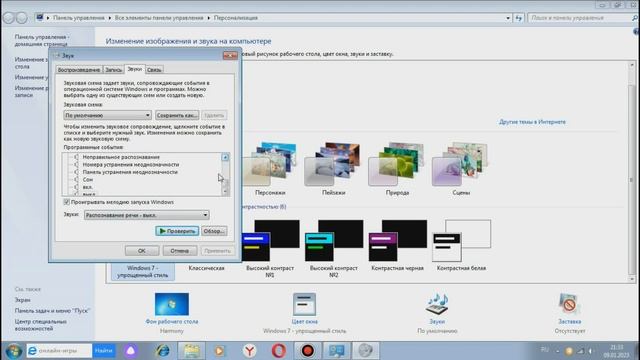Switch to the Воспроизведение tab
This screenshot has width=640, height=360.
coord(79,70)
